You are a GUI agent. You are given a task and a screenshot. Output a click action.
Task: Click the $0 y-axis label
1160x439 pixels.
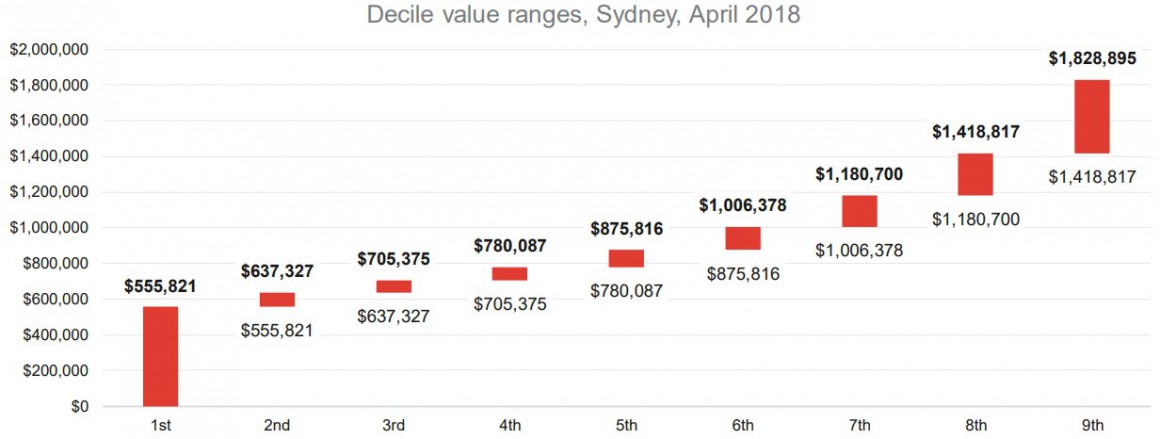point(80,406)
